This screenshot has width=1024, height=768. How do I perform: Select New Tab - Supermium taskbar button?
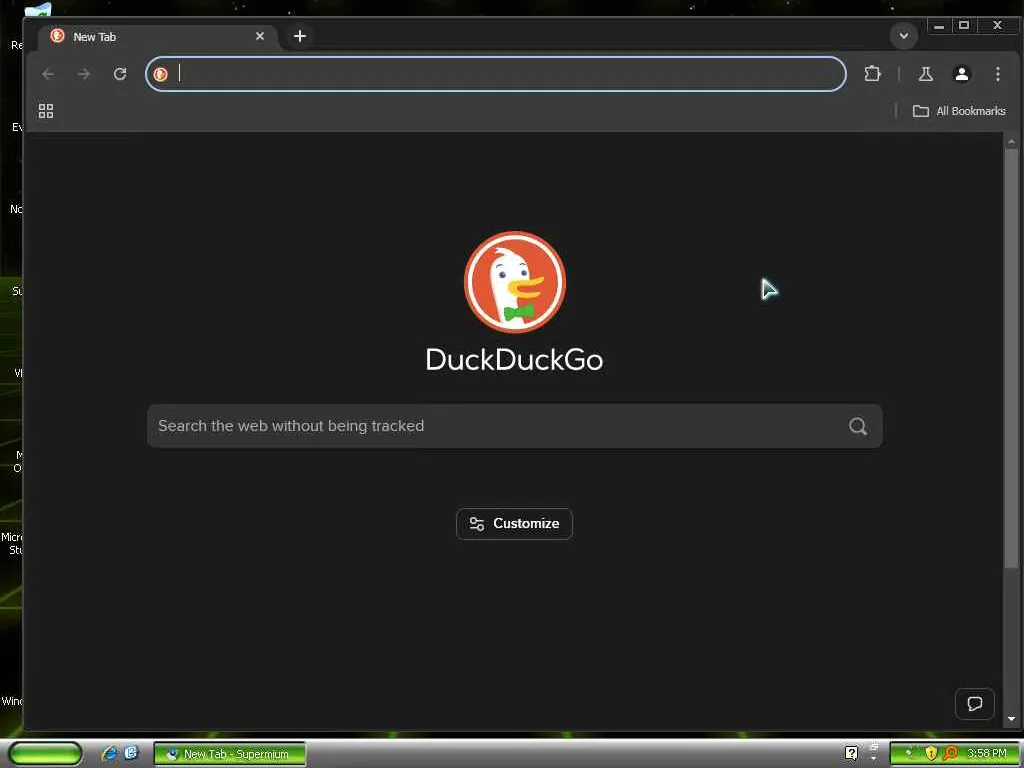229,754
